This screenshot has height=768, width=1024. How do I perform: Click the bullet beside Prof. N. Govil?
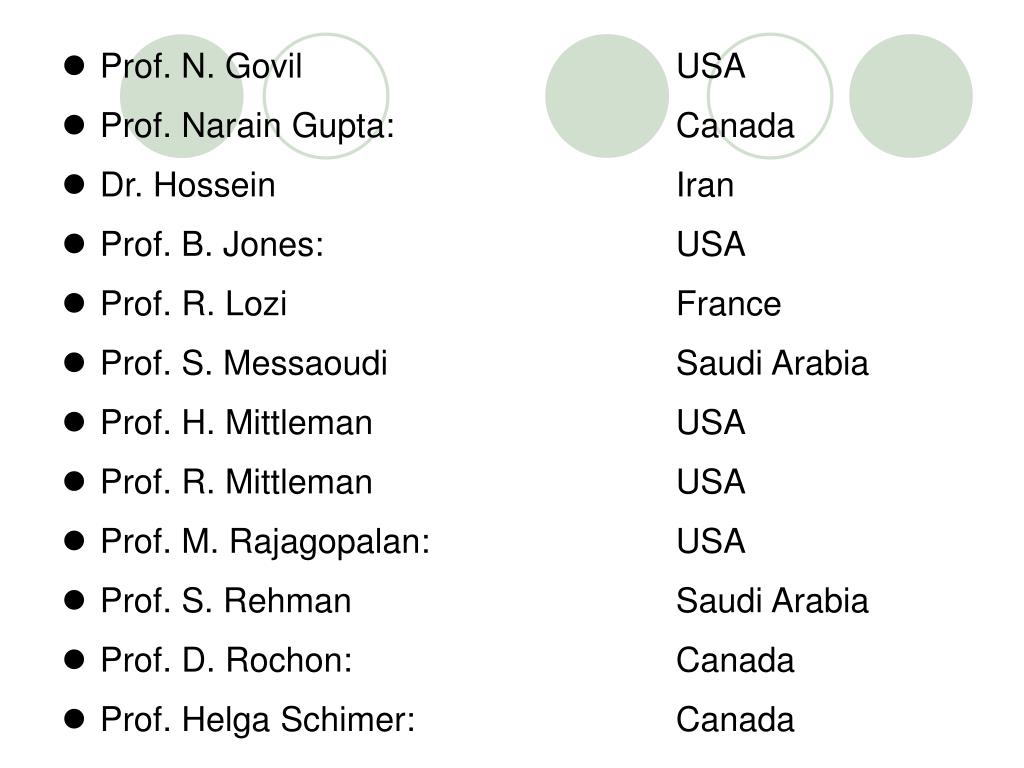pyautogui.click(x=74, y=65)
